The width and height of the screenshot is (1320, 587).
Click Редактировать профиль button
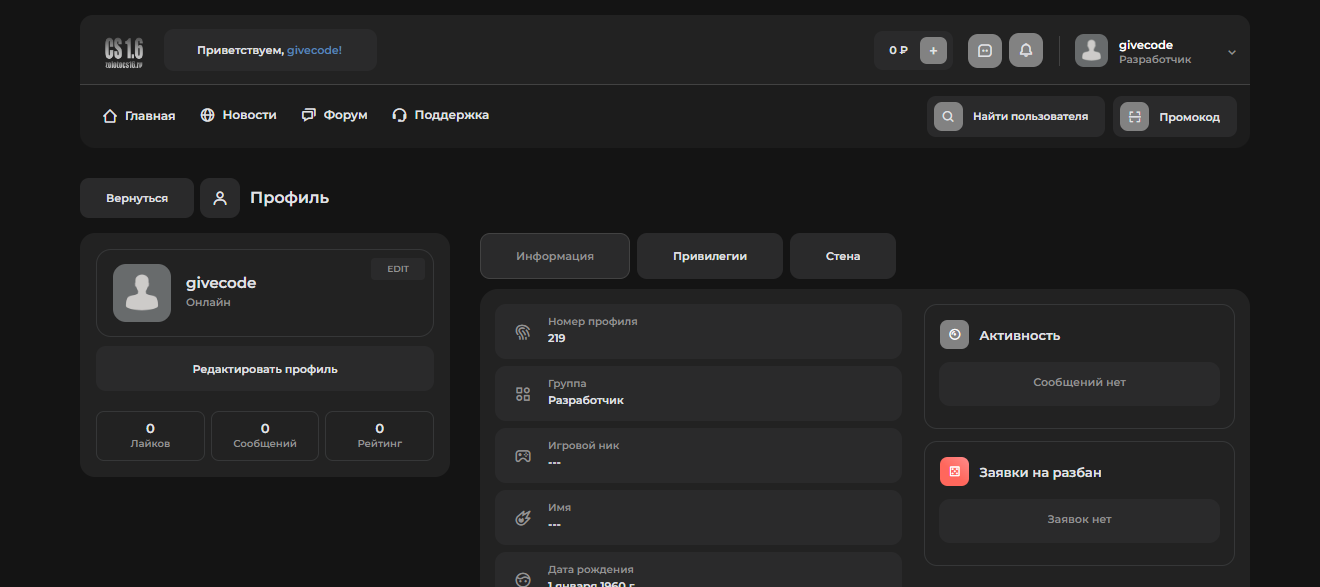tap(265, 369)
